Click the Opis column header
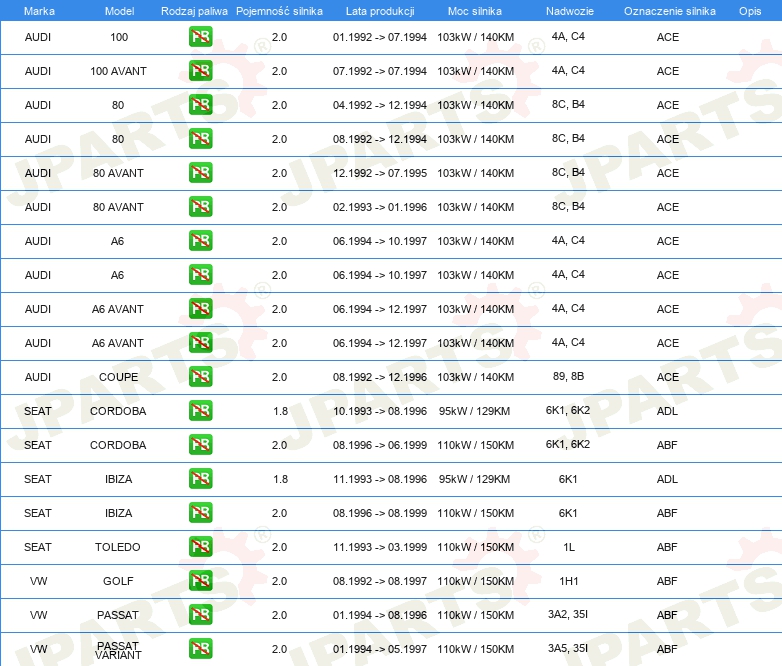782x666 pixels. (750, 11)
